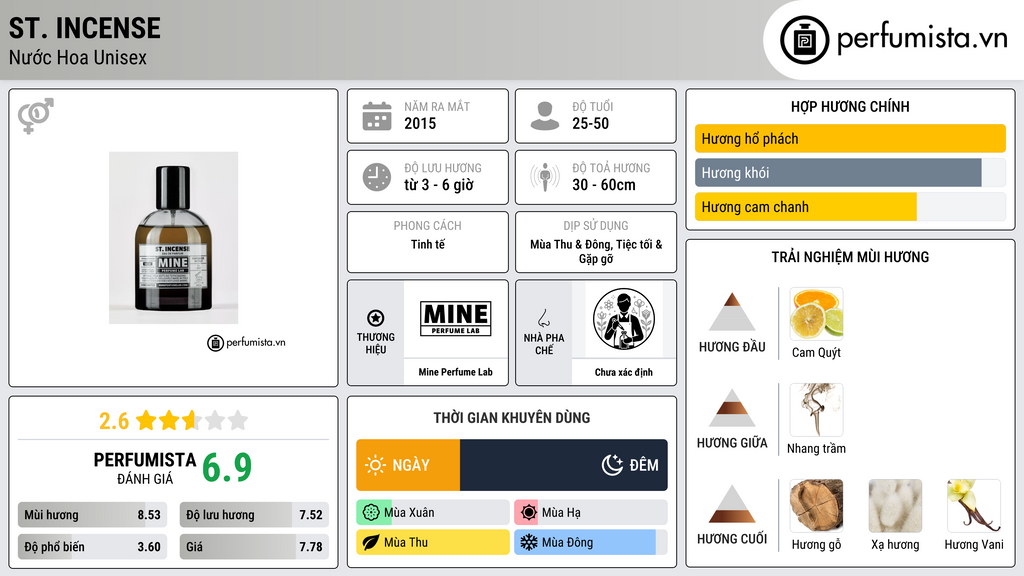Click the Hương cam chanh accord bar

(x=850, y=206)
